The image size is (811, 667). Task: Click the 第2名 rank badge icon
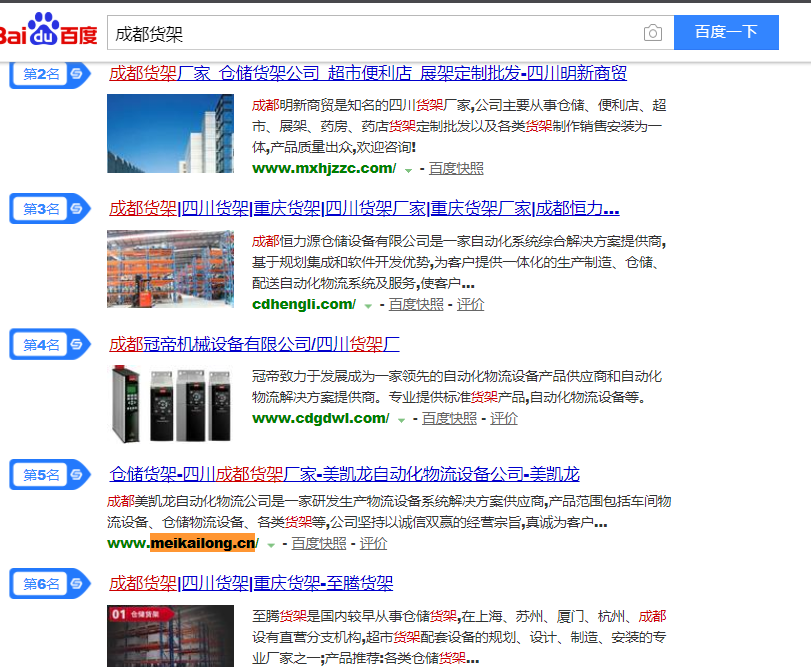coord(50,74)
